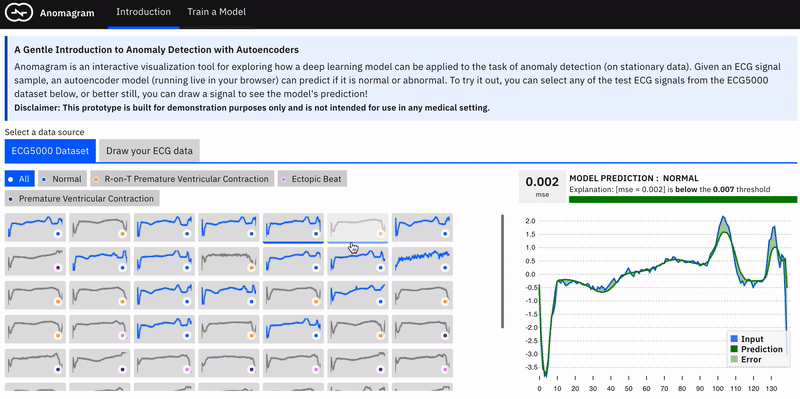Filter signals by All category
Viewport: 800px width, 399px height.
coord(19,179)
